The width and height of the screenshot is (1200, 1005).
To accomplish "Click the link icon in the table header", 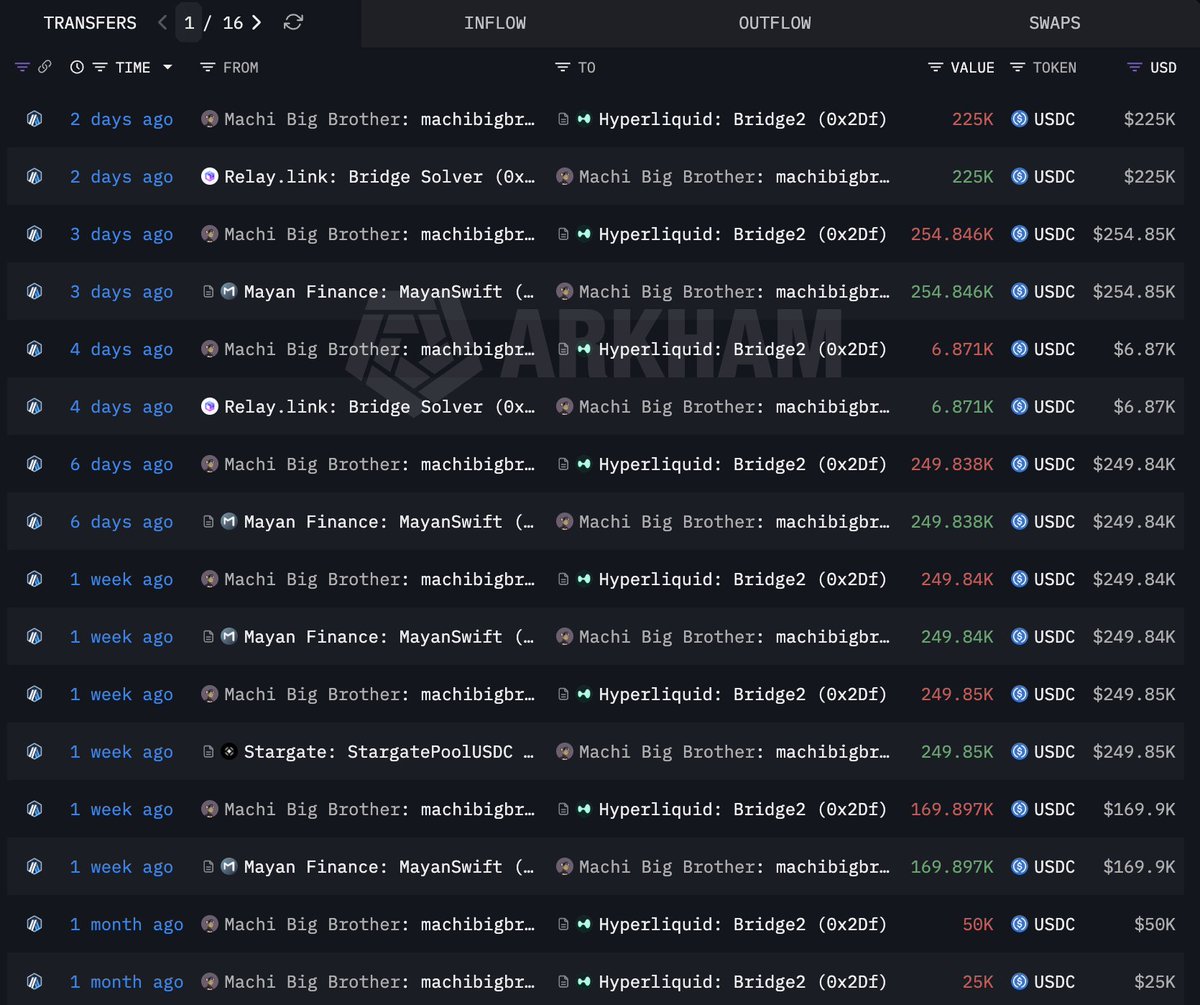I will 44,67.
